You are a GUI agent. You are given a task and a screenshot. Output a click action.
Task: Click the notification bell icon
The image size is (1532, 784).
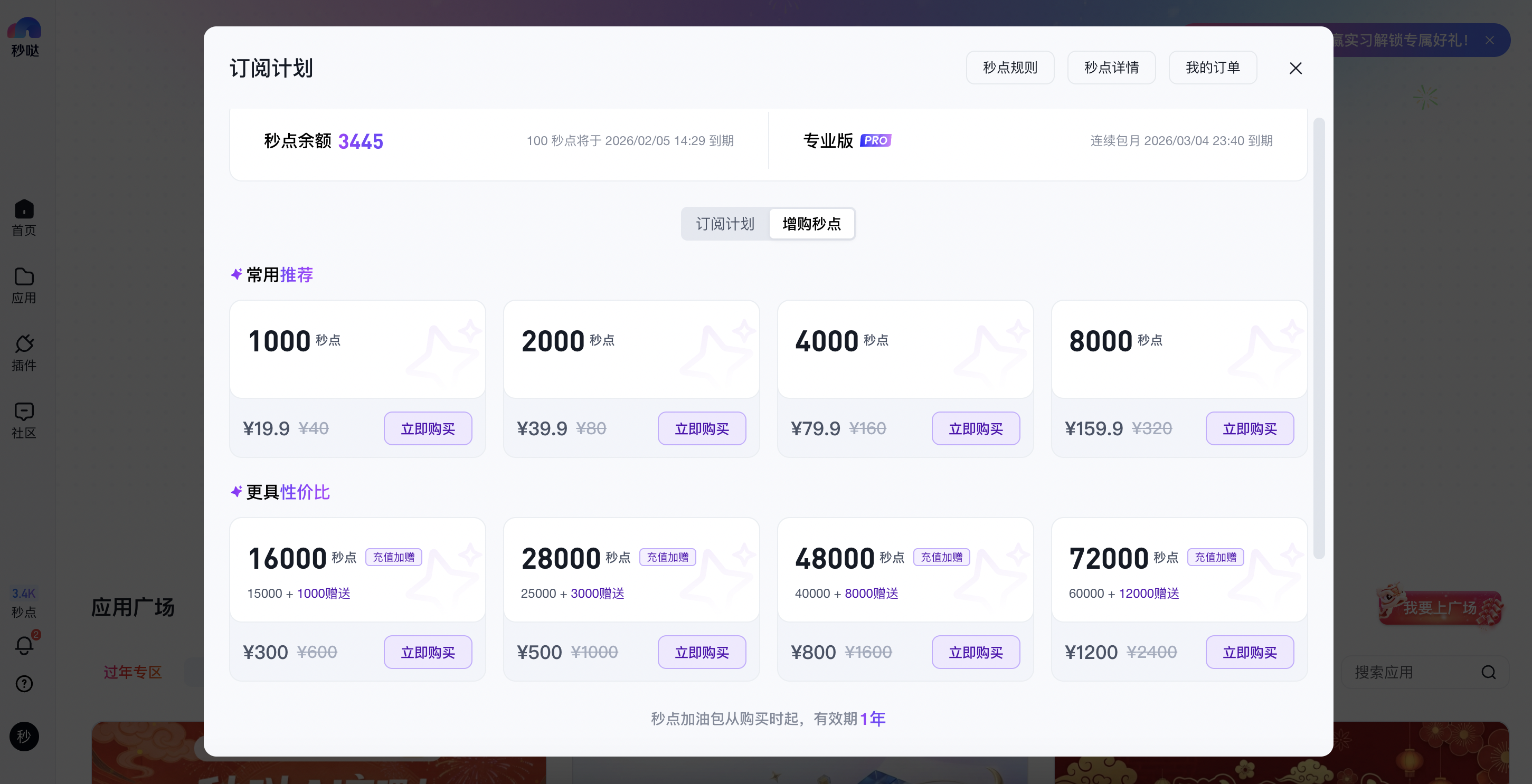(x=24, y=645)
